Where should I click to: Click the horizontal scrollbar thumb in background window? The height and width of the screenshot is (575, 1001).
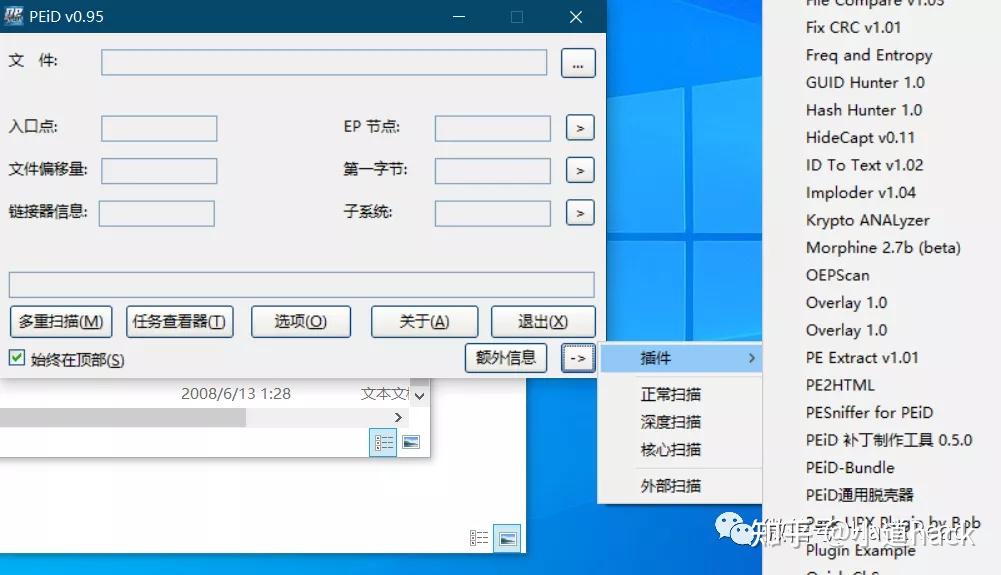coord(123,417)
